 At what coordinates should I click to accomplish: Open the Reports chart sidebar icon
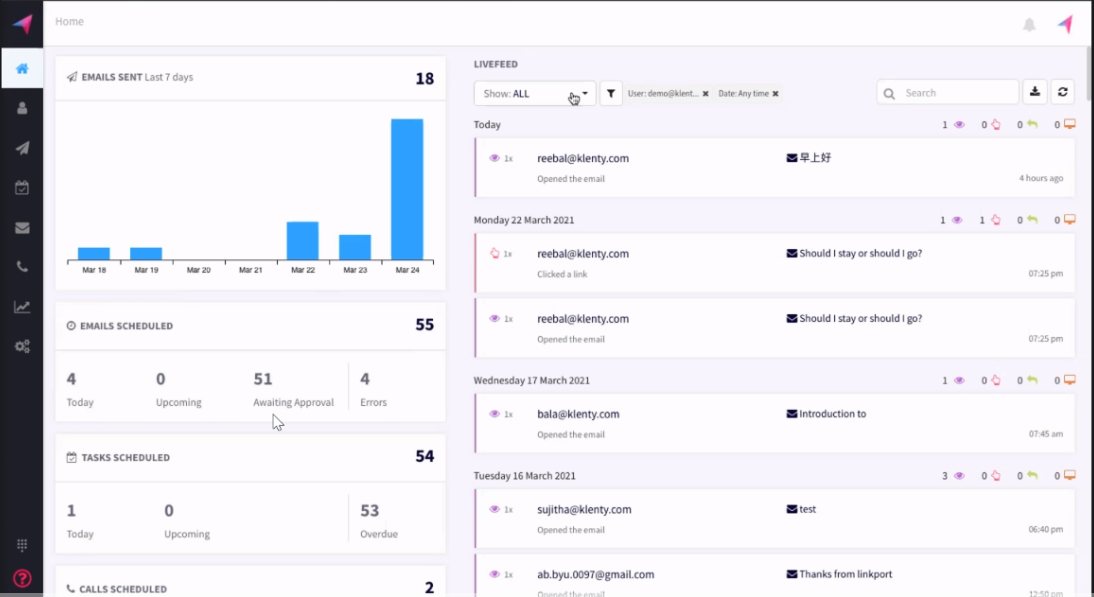[22, 306]
